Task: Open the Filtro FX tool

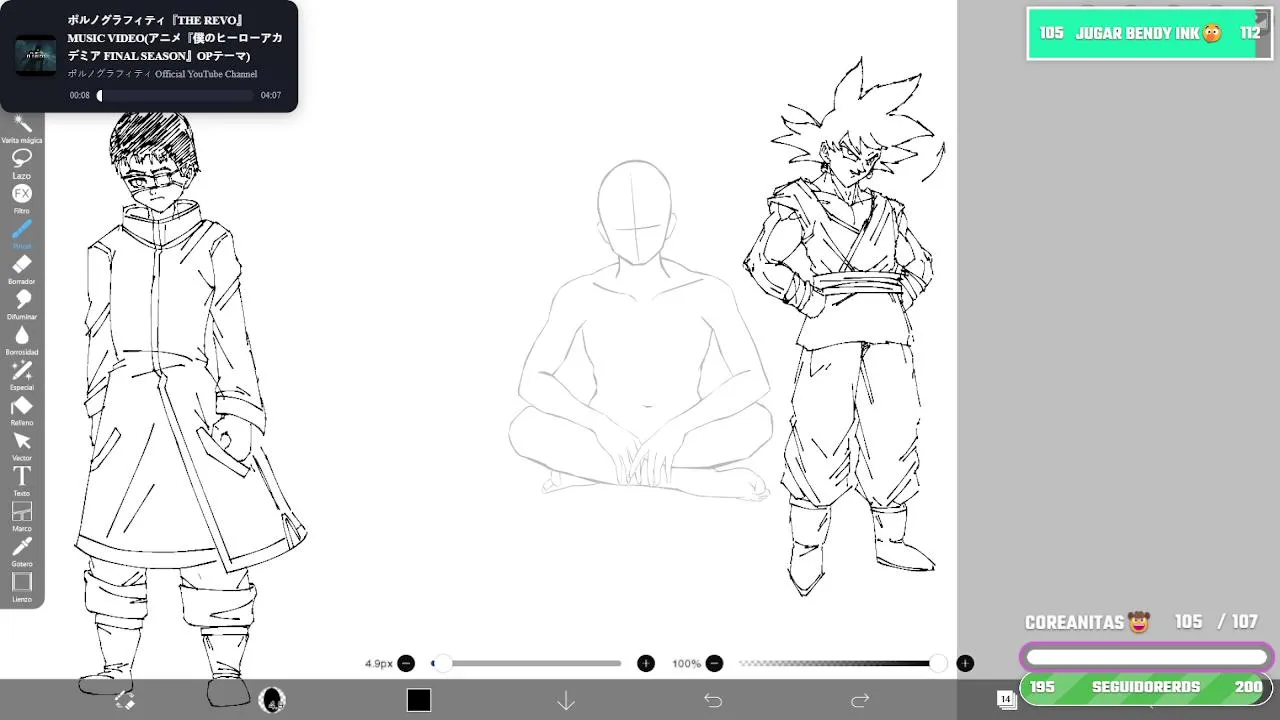Action: pos(22,198)
